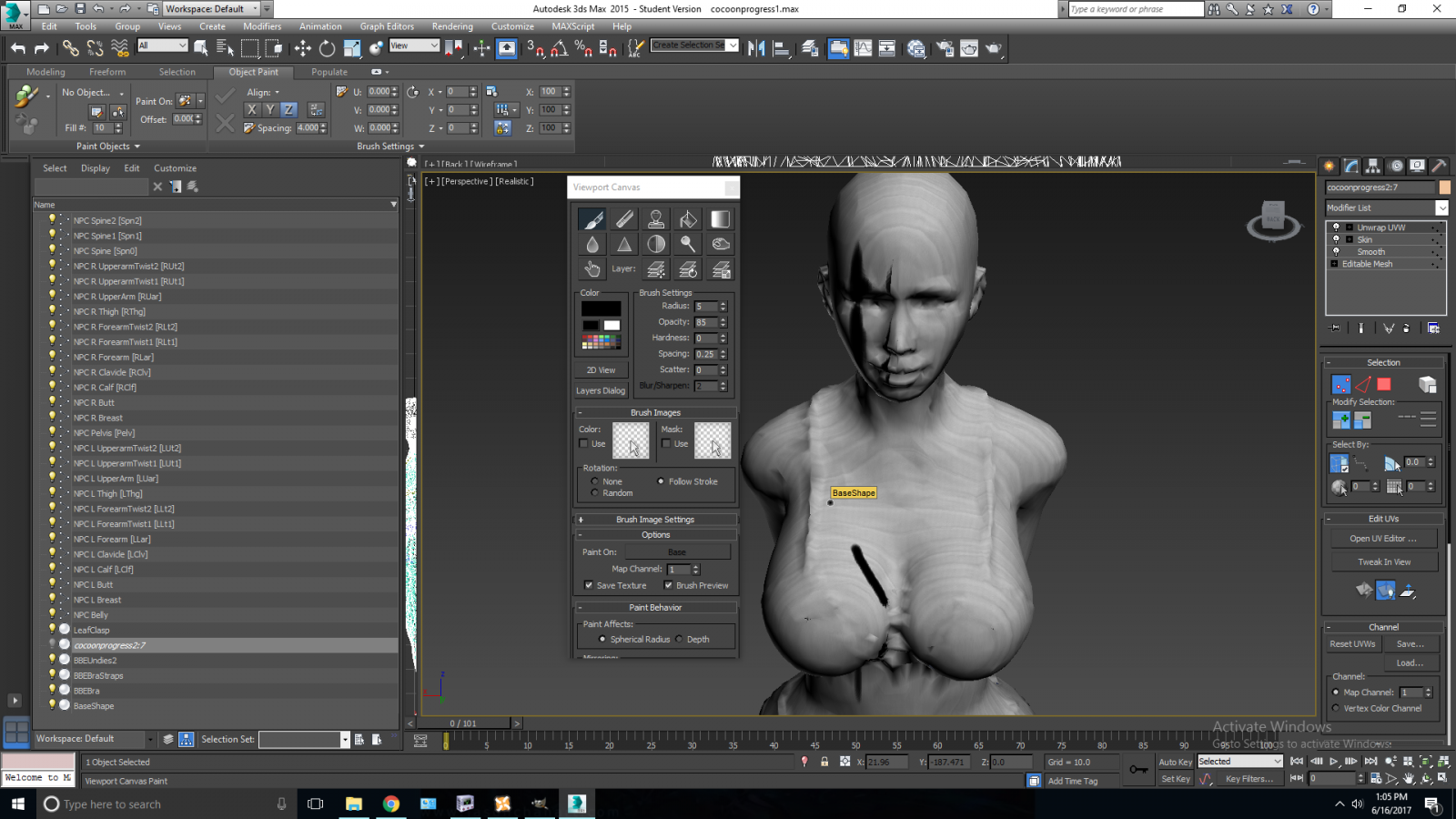Open the Utilities hammer panel tab
1456x819 pixels.
[1439, 166]
